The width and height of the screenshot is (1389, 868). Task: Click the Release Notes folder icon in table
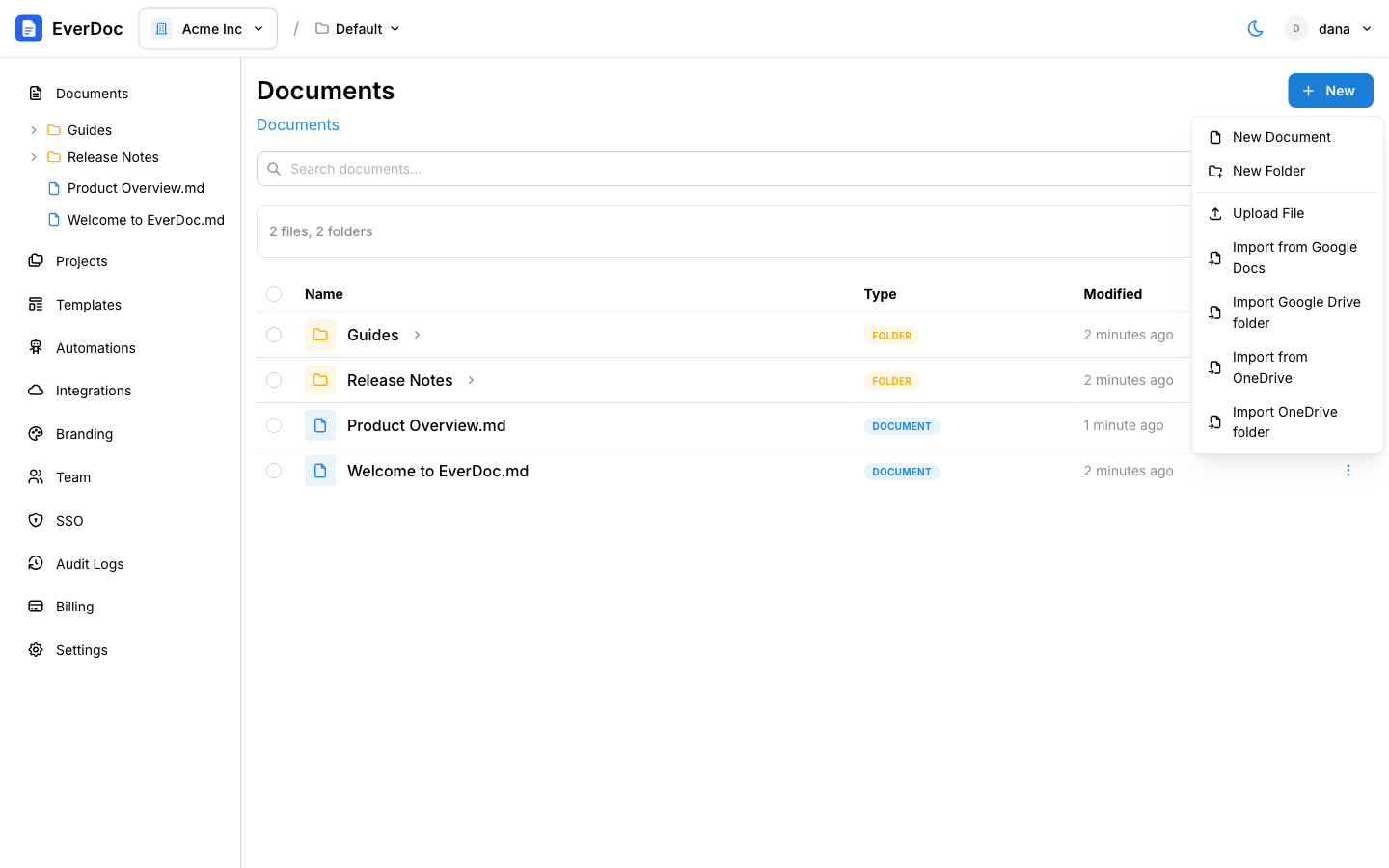click(320, 380)
